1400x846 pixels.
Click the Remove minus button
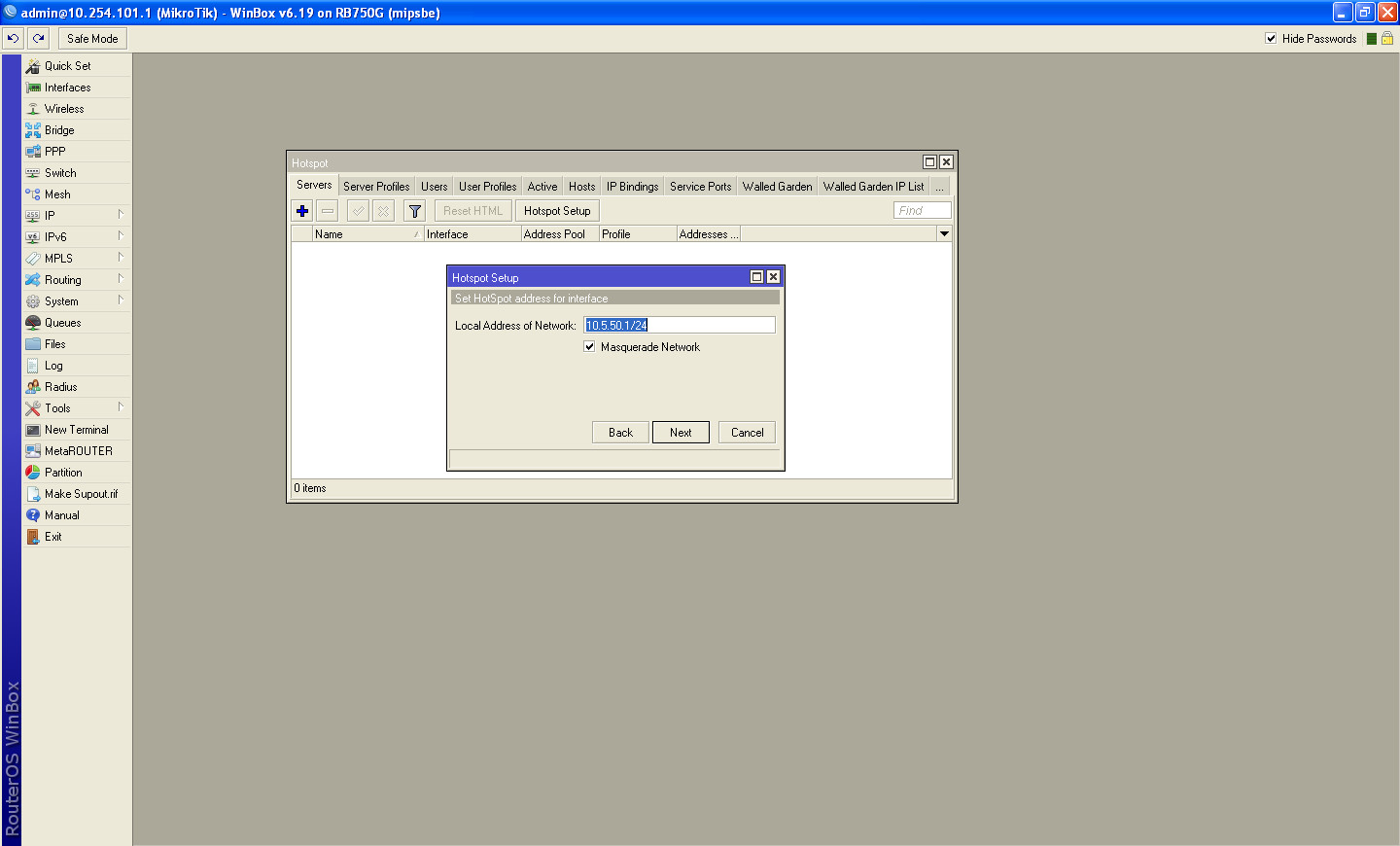tap(328, 211)
